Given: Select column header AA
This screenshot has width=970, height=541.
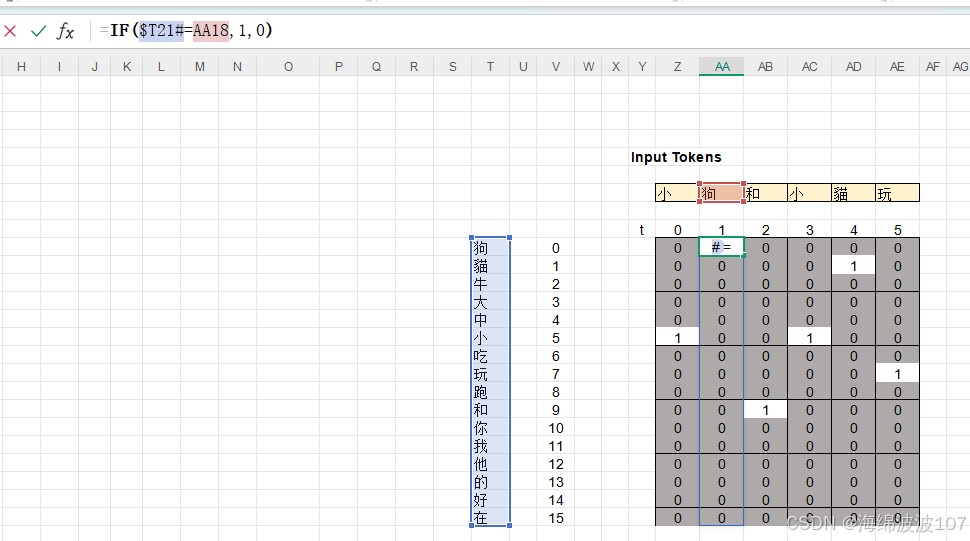Looking at the screenshot, I should pyautogui.click(x=721, y=67).
